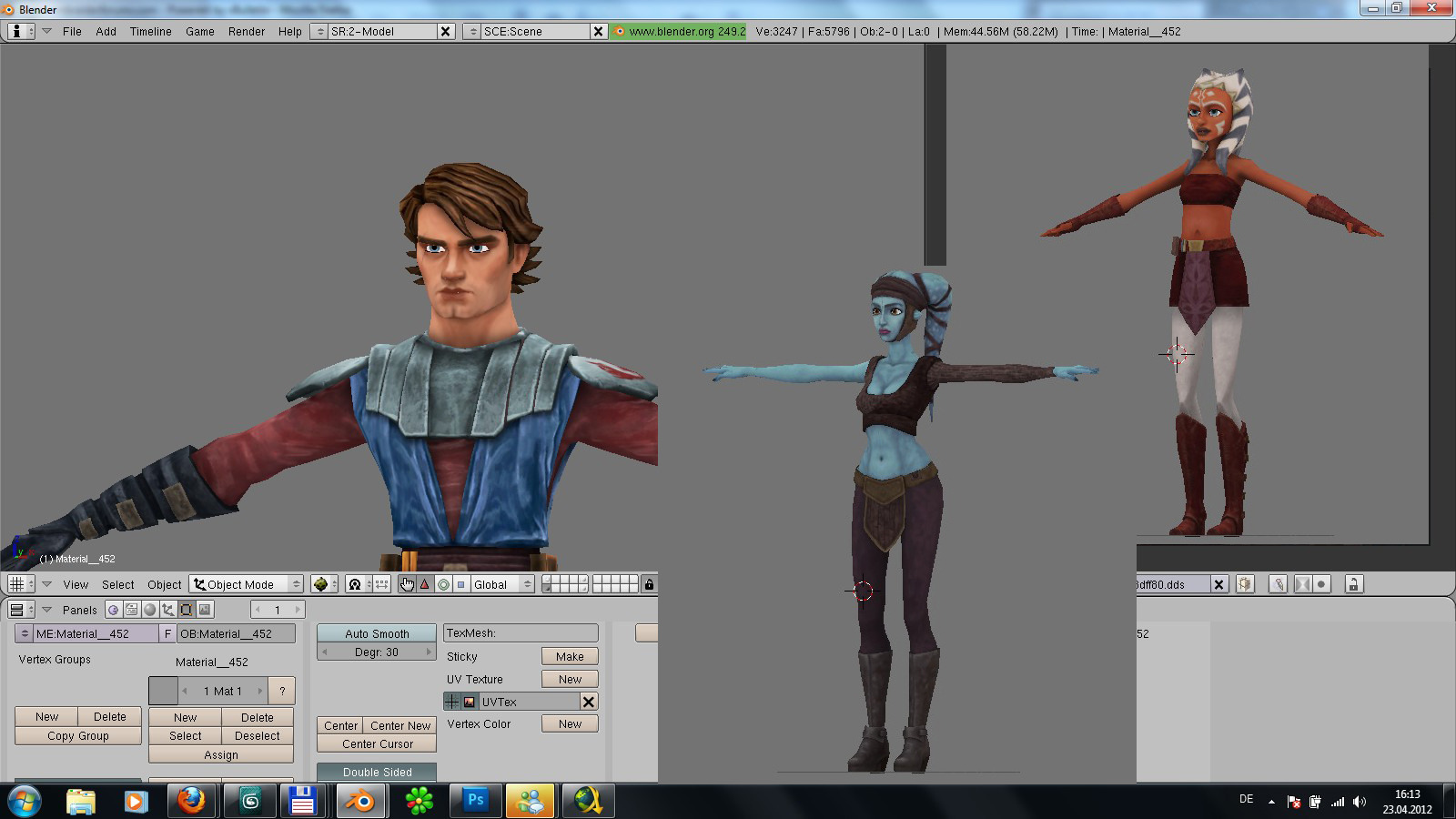This screenshot has height=819, width=1456.
Task: Open the File menu
Action: pyautogui.click(x=72, y=31)
